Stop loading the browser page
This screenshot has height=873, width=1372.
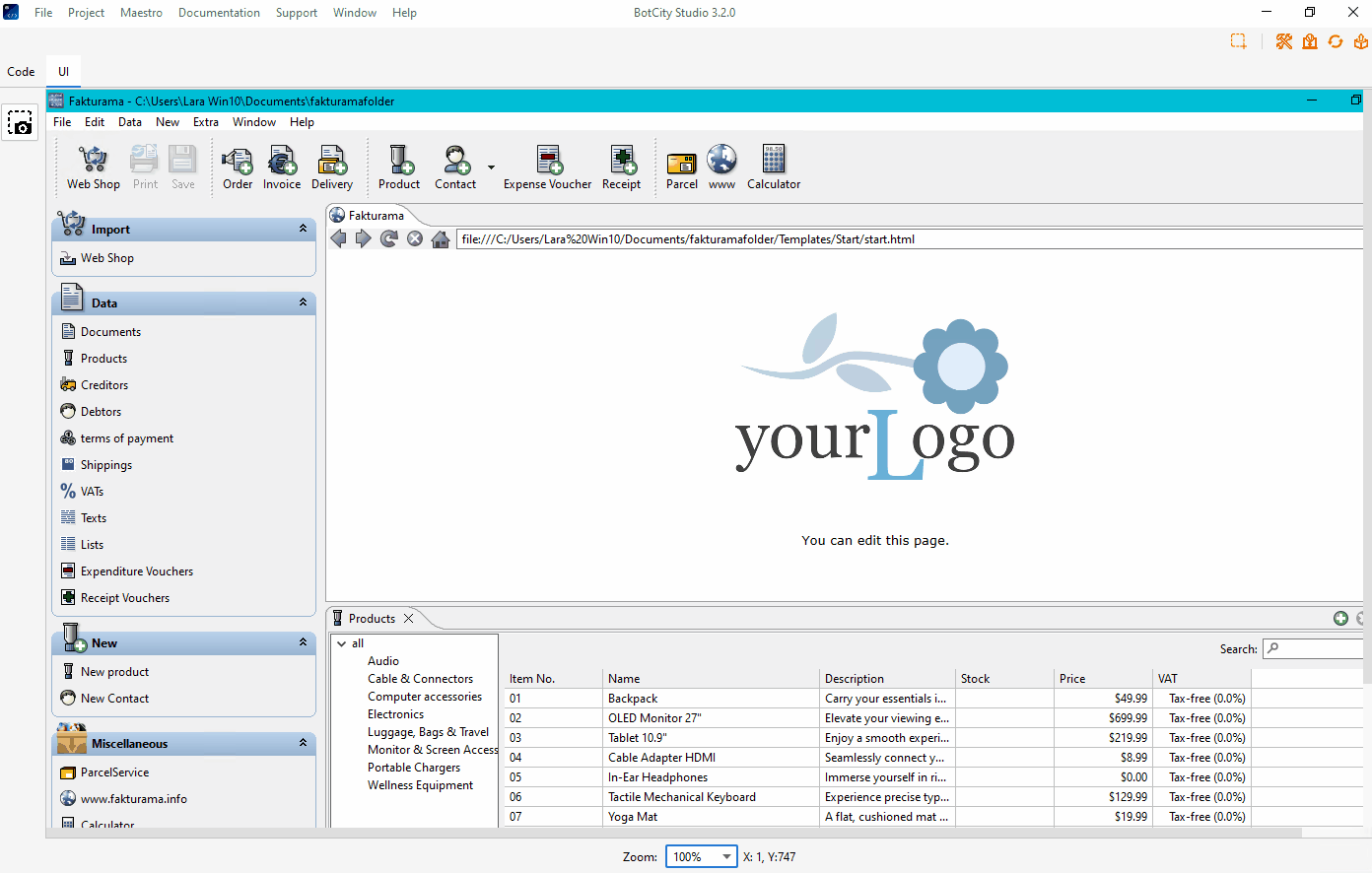point(415,238)
